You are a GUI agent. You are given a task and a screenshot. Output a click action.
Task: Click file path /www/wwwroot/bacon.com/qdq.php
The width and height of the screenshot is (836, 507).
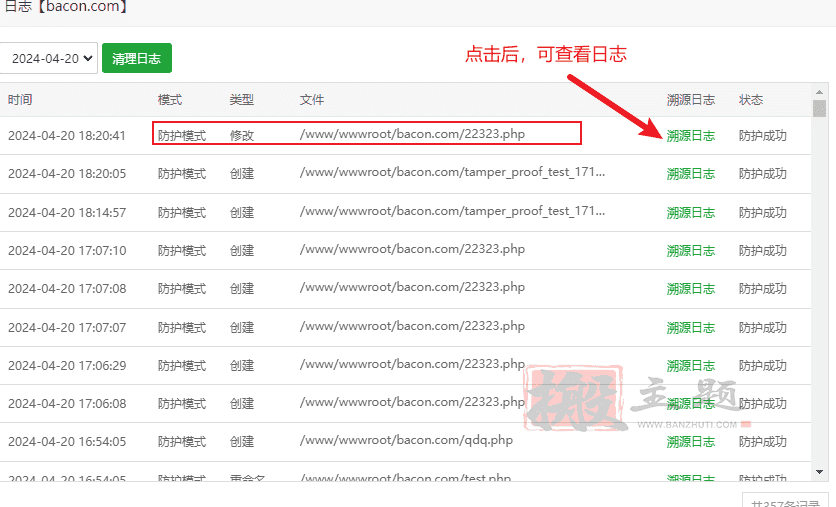click(x=406, y=440)
